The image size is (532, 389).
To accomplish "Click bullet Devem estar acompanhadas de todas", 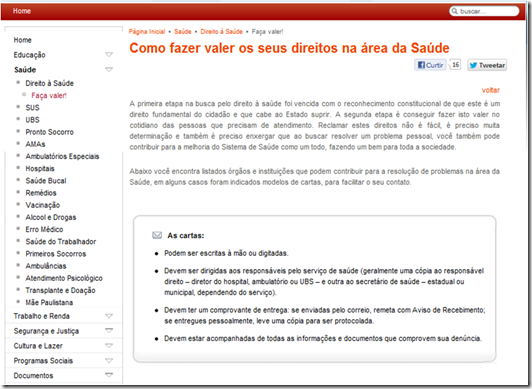I will pos(323,338).
